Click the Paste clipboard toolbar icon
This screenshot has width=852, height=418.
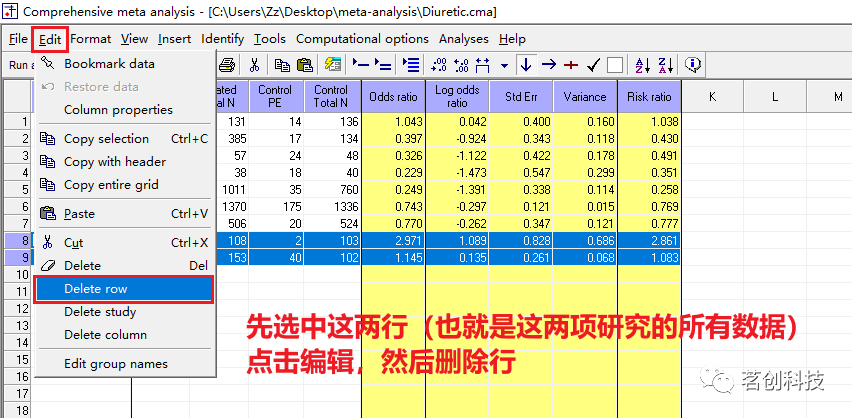305,65
